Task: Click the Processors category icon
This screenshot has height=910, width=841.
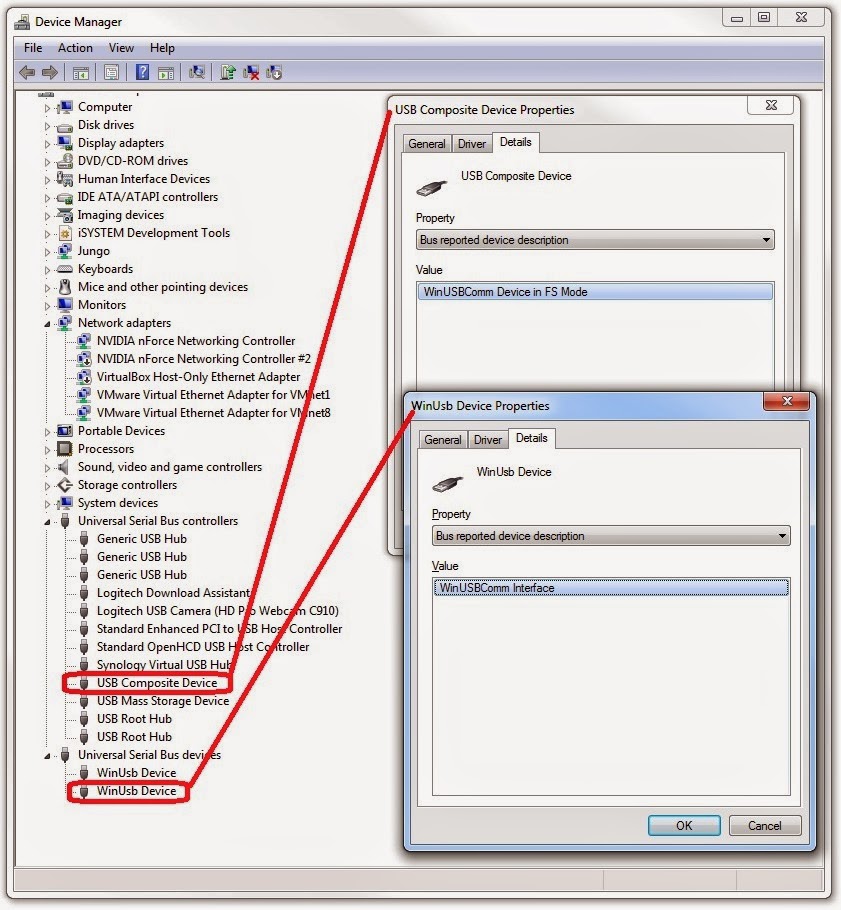Action: click(x=64, y=449)
